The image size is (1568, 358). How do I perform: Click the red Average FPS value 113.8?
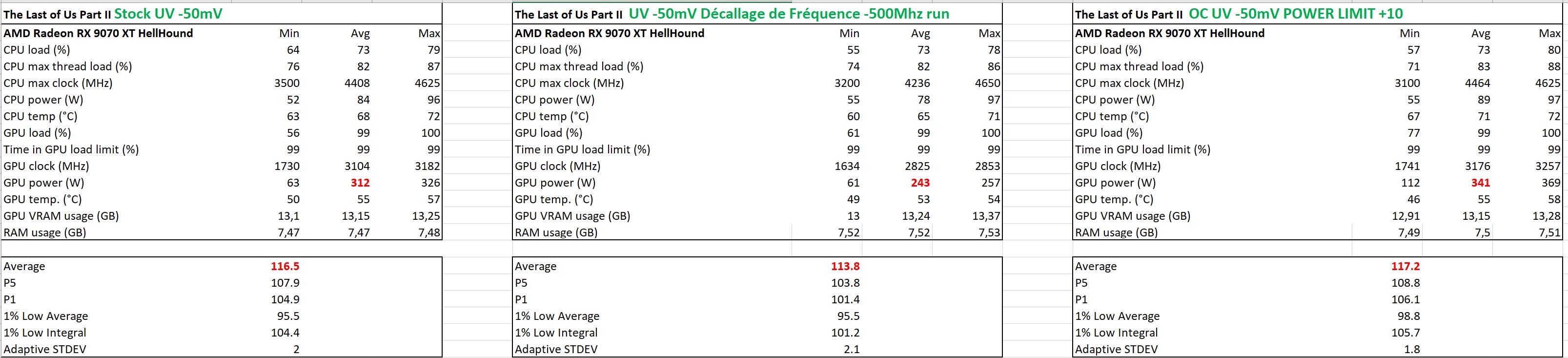click(845, 266)
